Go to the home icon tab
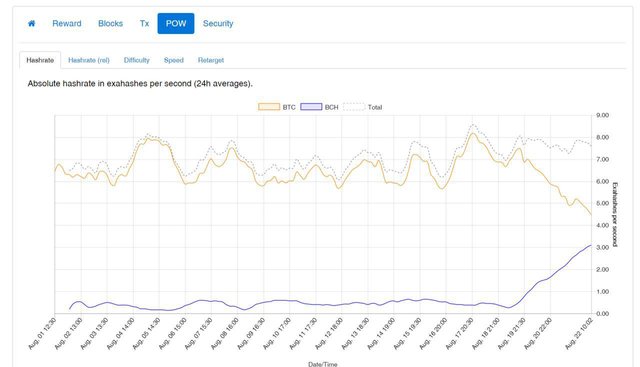Screen dimensions: 640x367 (31, 23)
